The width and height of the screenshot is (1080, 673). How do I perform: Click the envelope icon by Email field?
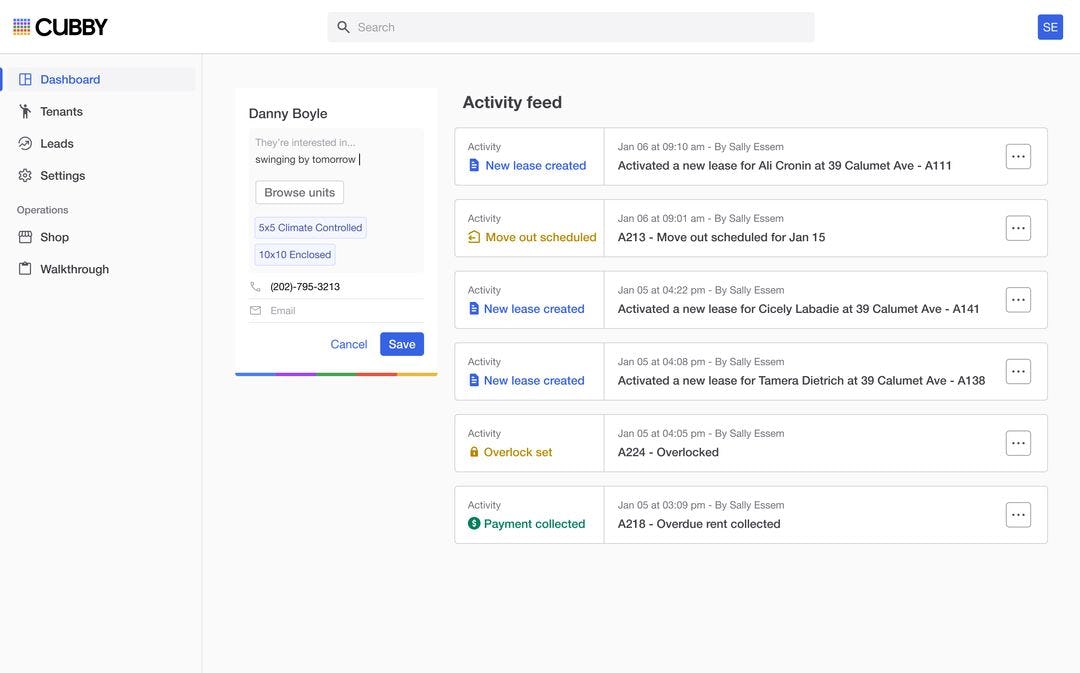255,311
